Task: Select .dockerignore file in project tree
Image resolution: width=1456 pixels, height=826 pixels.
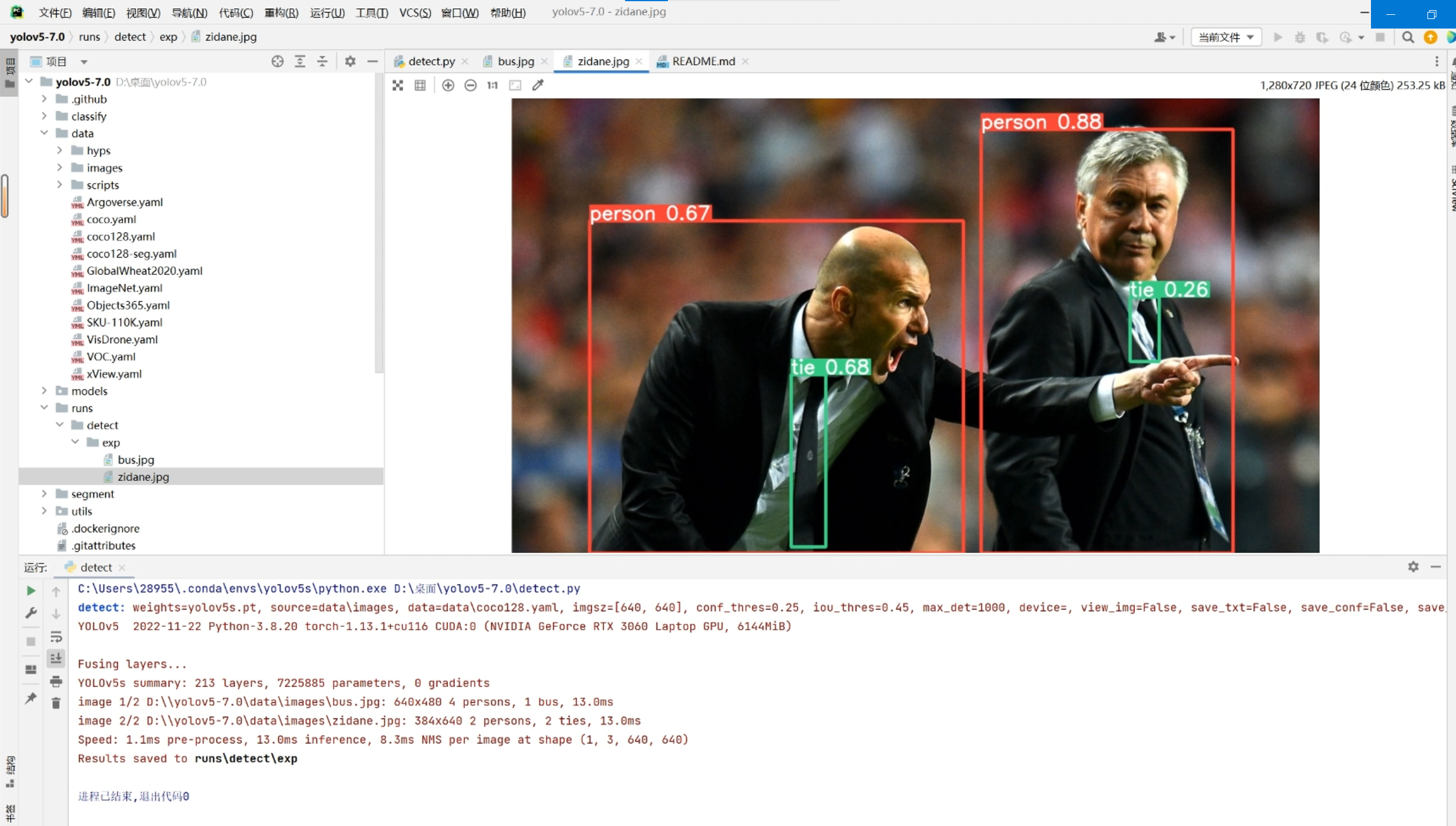Action: [x=105, y=528]
